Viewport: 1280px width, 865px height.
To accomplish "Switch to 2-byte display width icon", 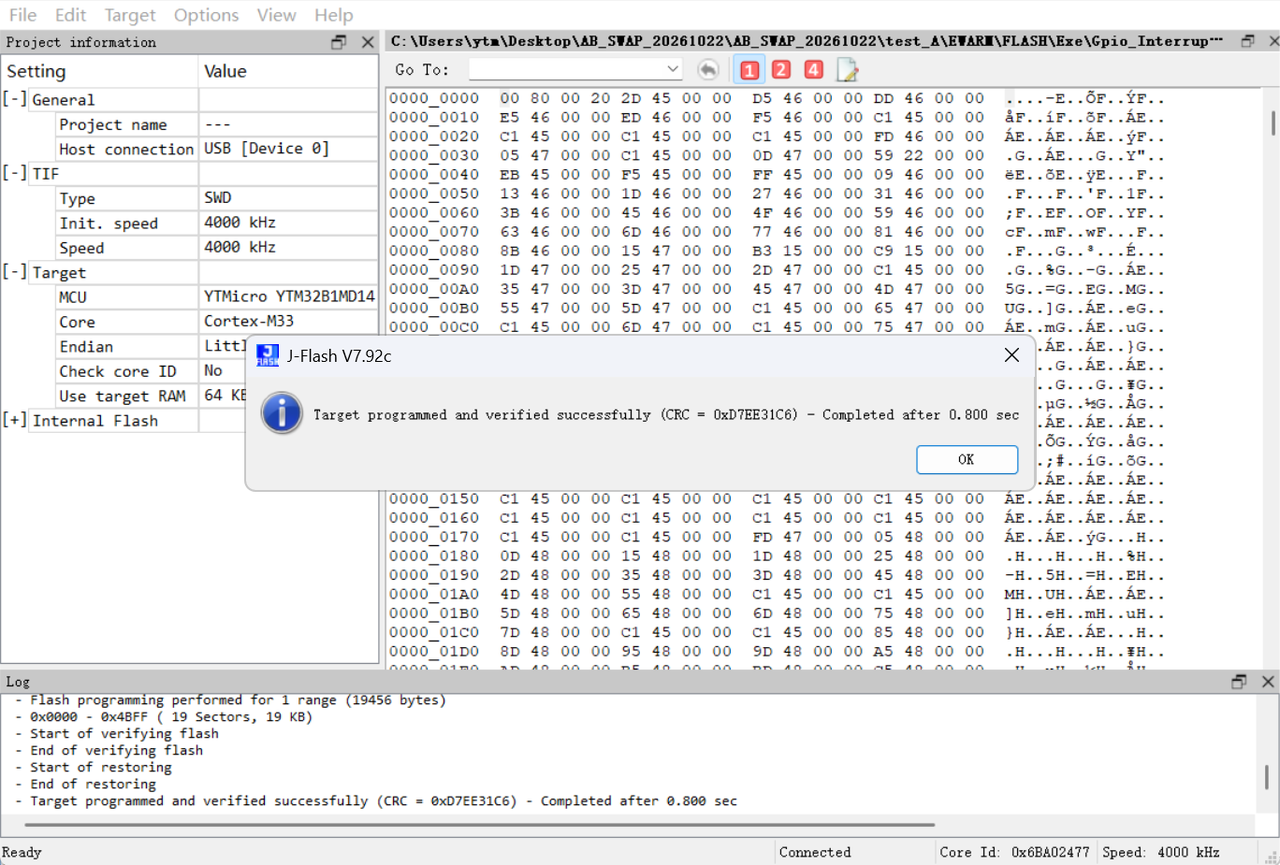I will pyautogui.click(x=781, y=69).
